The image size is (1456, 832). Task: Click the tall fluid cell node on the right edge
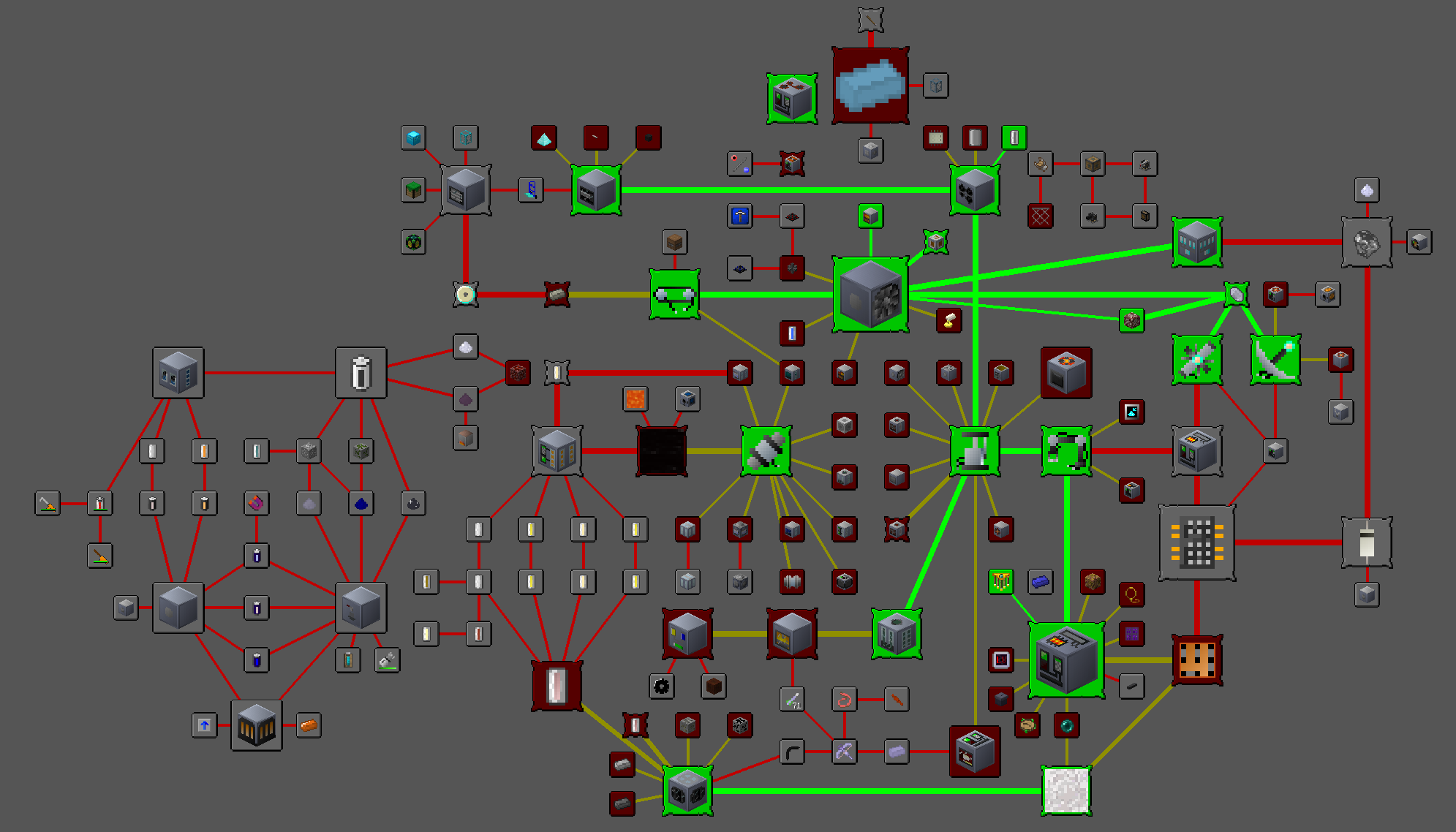click(x=1366, y=543)
